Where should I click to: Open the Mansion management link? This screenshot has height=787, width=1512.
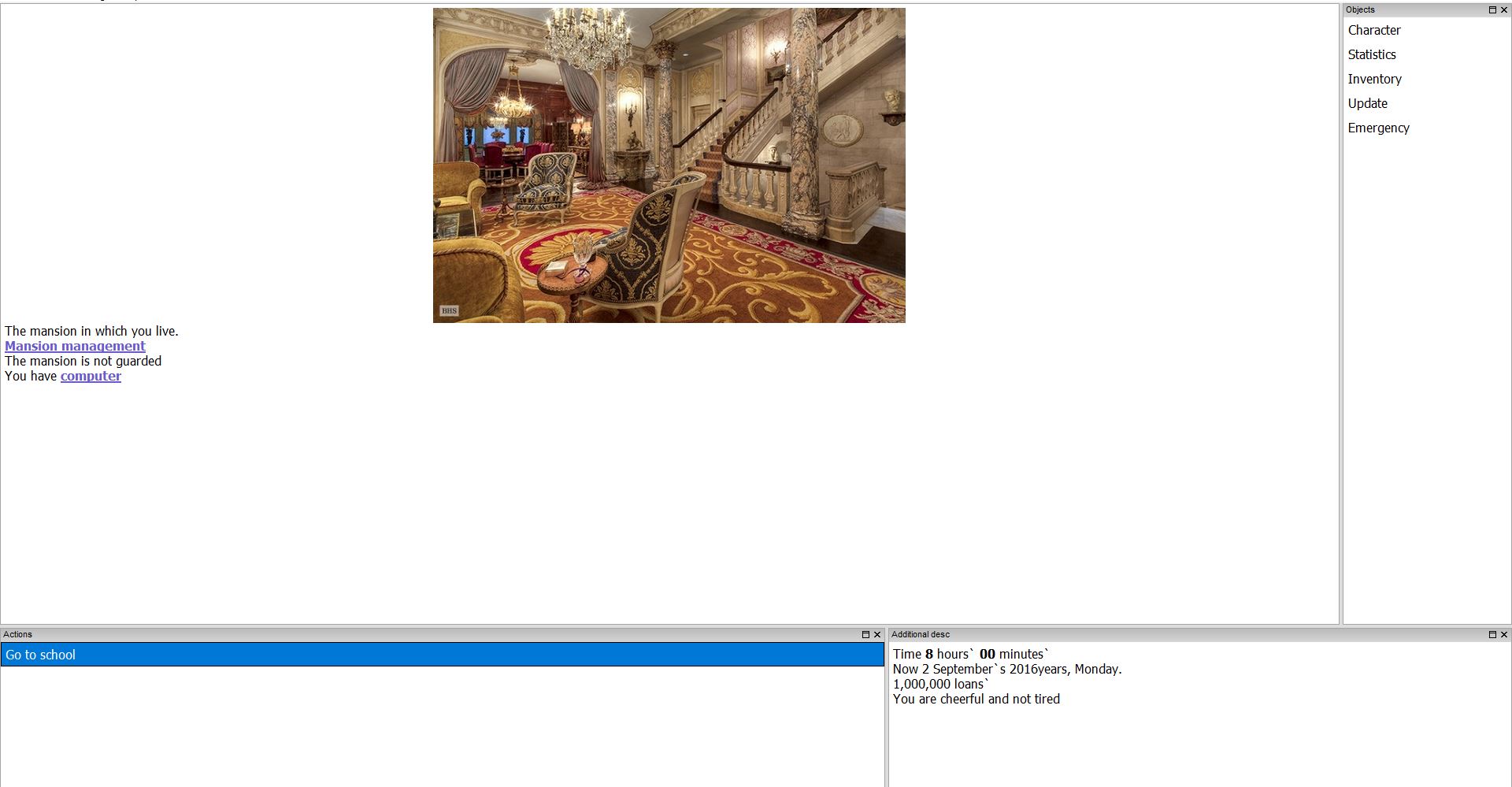pyautogui.click(x=75, y=346)
